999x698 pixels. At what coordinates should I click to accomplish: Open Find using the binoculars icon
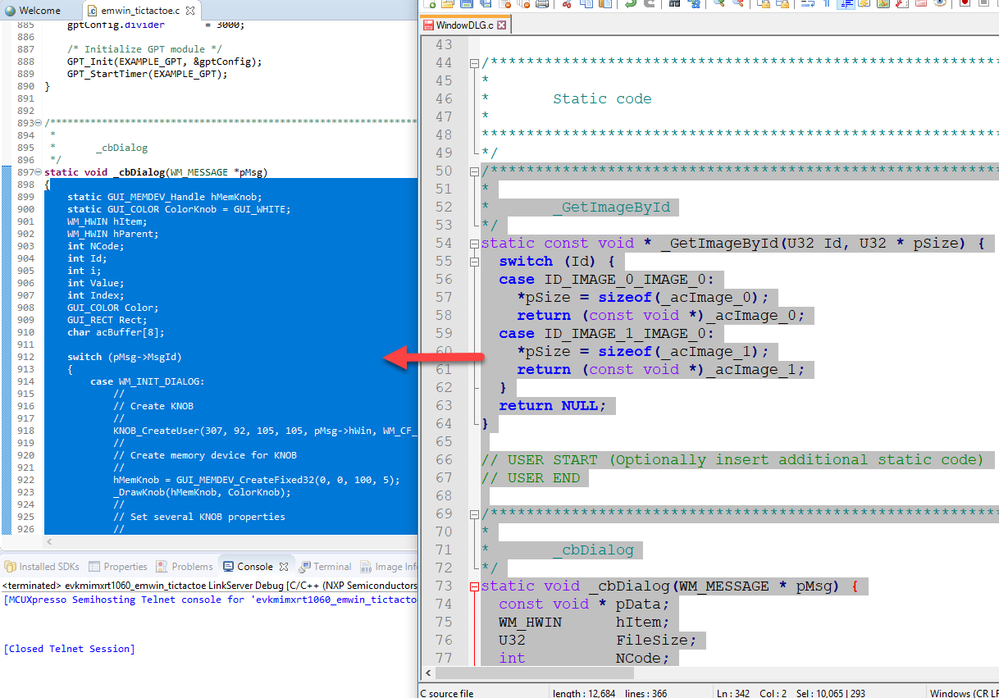[x=674, y=3]
